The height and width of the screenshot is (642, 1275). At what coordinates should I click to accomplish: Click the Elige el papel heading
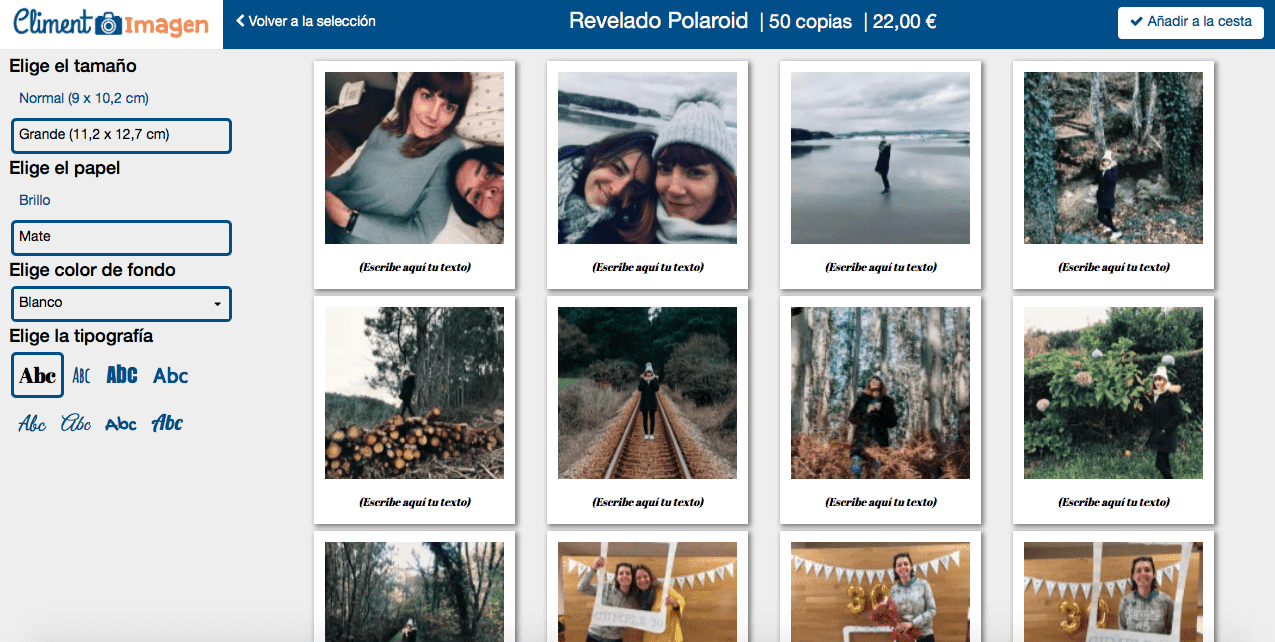65,168
